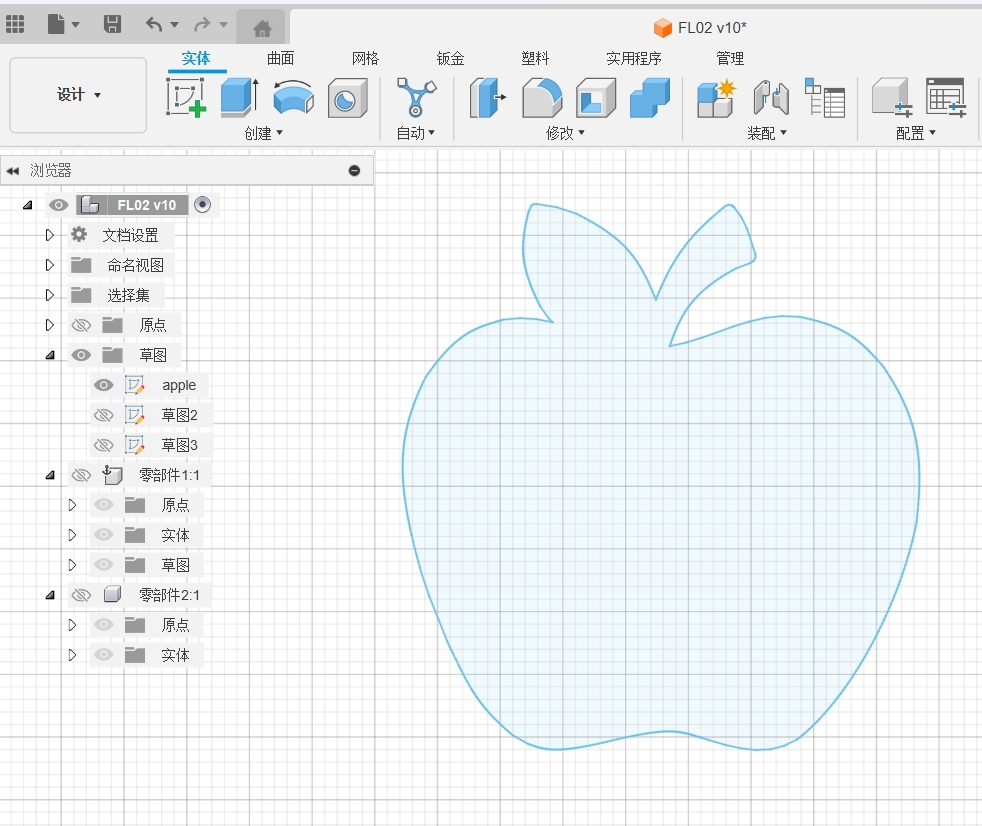Image resolution: width=982 pixels, height=826 pixels.
Task: Select the Extrude tool
Action: pos(240,97)
